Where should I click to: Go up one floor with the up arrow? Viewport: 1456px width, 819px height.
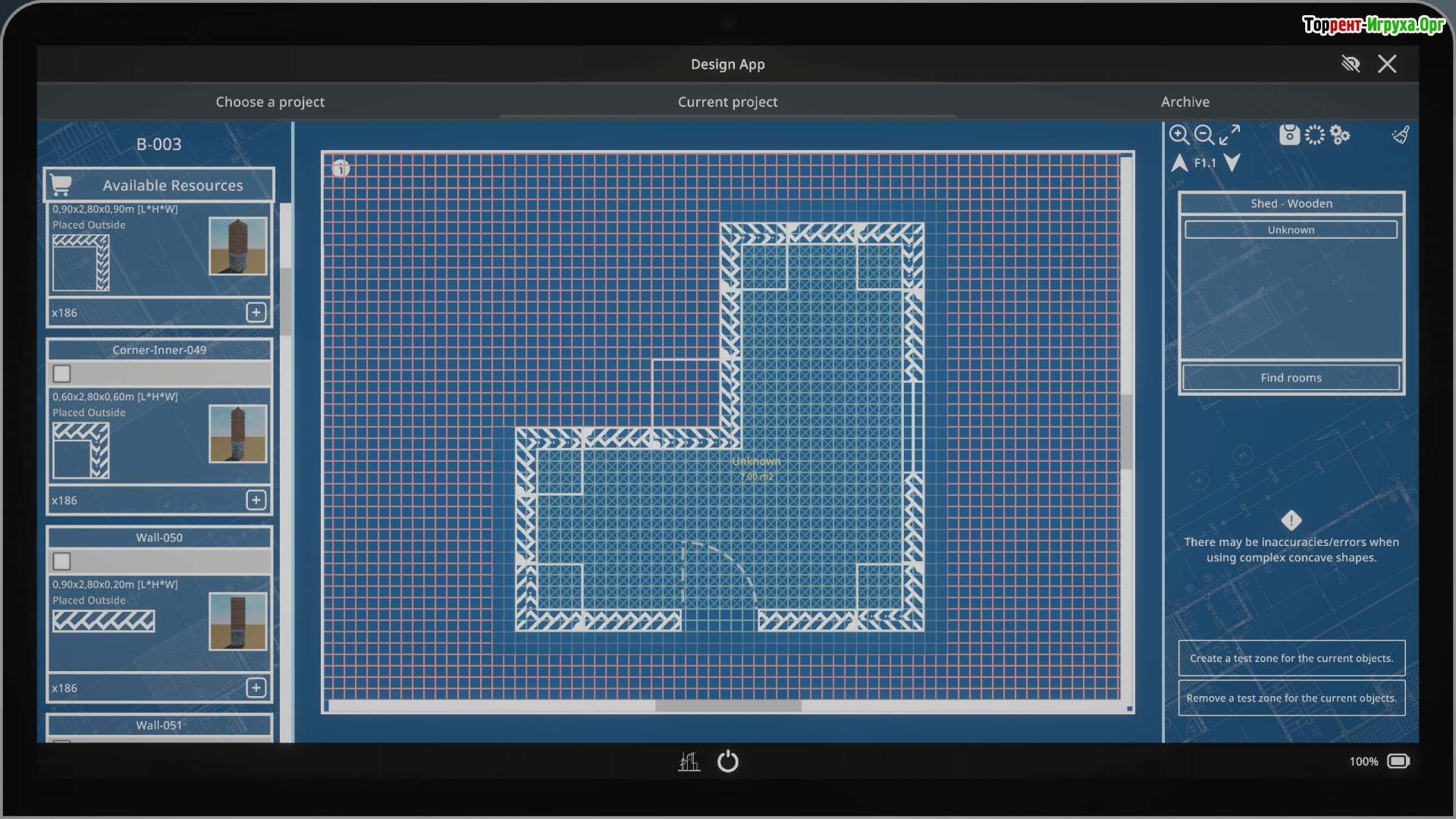coord(1179,163)
